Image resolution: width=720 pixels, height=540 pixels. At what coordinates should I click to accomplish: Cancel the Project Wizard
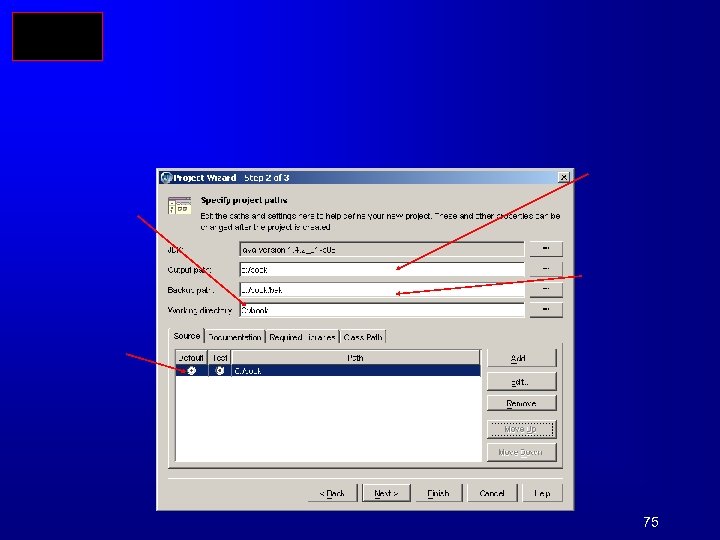tap(492, 493)
